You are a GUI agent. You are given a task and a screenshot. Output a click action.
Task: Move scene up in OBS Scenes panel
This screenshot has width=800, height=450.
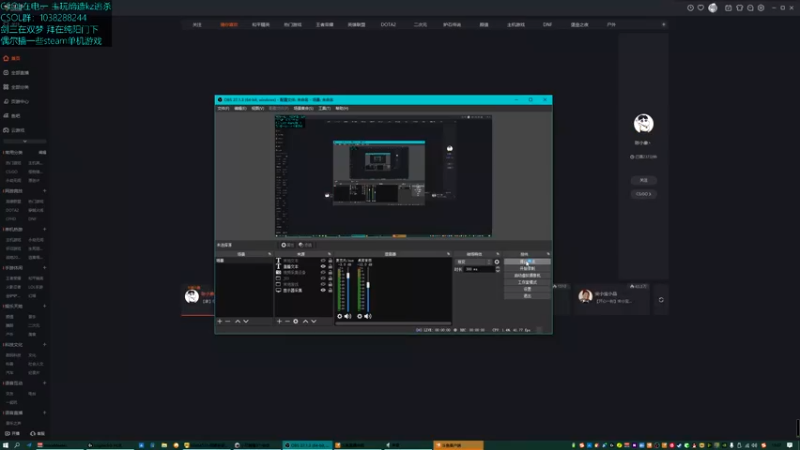237,321
